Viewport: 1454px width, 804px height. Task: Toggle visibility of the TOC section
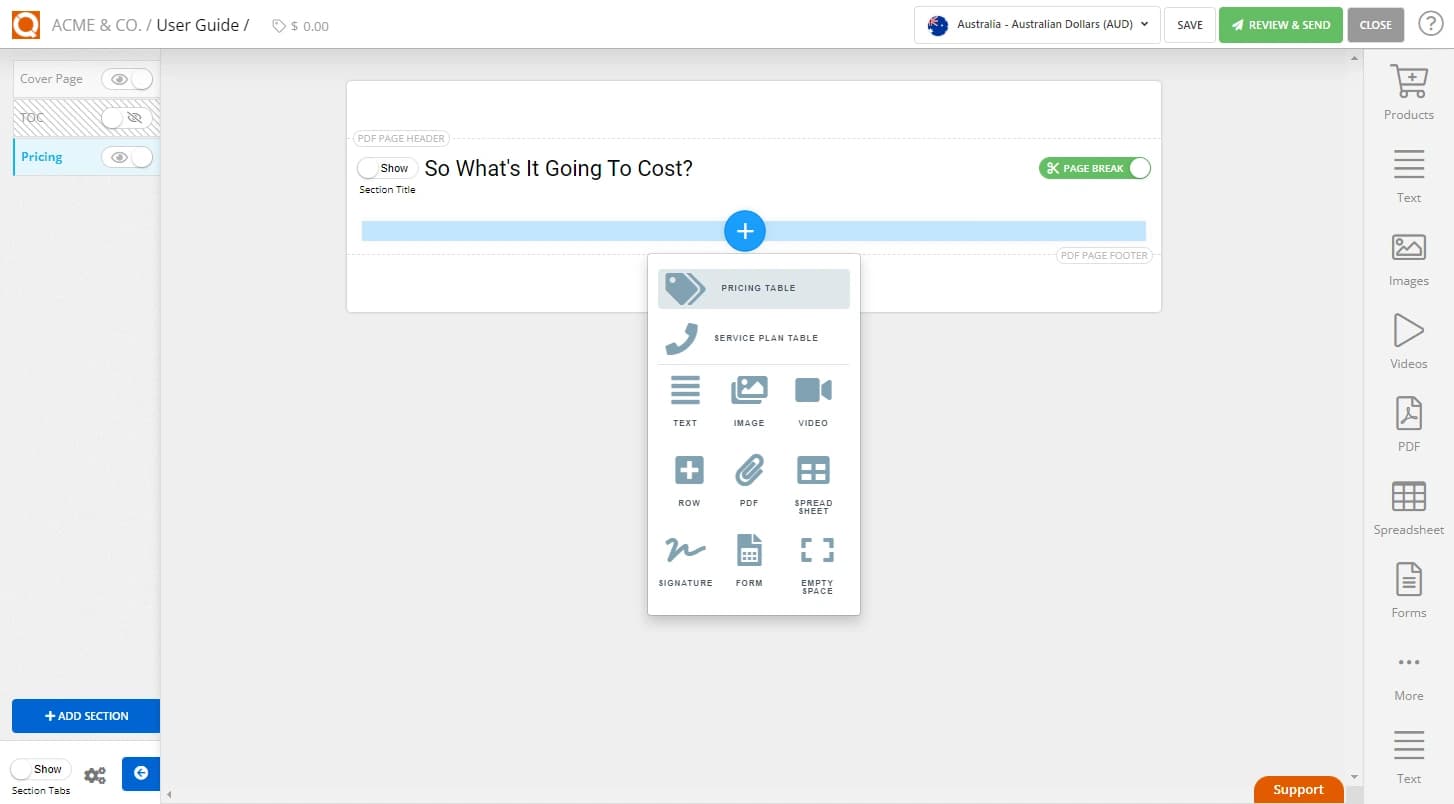121,117
